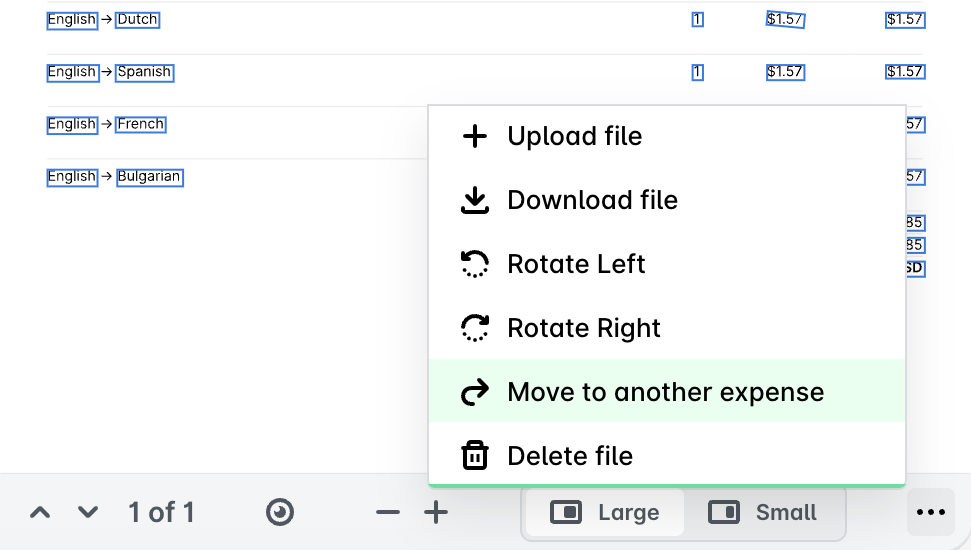The height and width of the screenshot is (550, 971).
Task: Select the highlighted word 'Bulgarian'
Action: (x=149, y=177)
